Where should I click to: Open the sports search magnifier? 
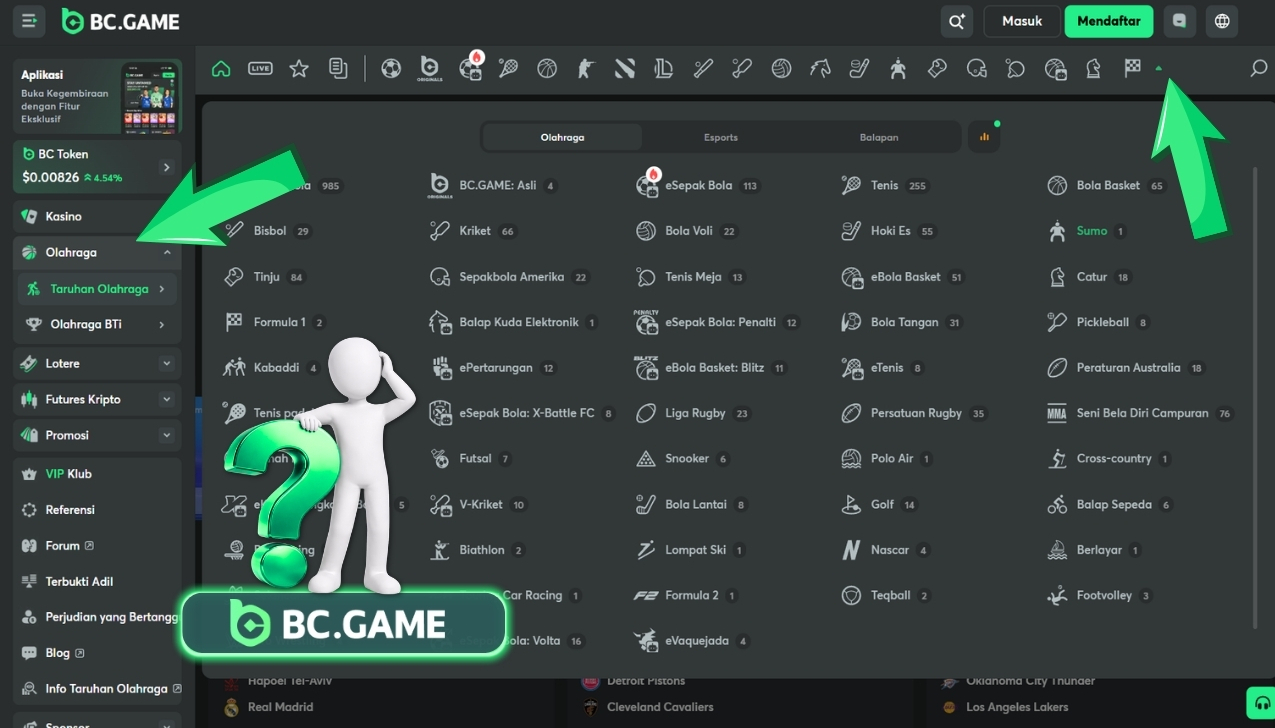tap(1259, 69)
